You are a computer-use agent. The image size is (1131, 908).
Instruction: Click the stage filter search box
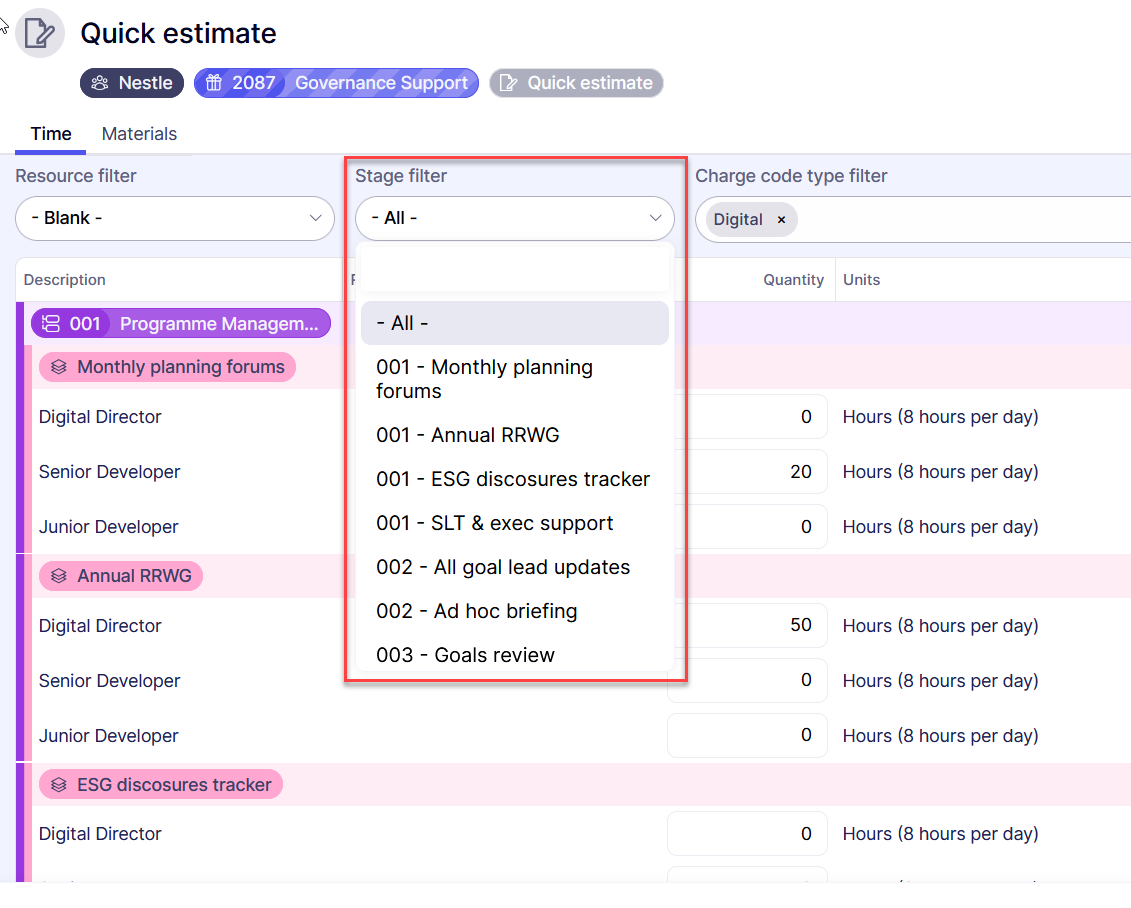point(514,269)
